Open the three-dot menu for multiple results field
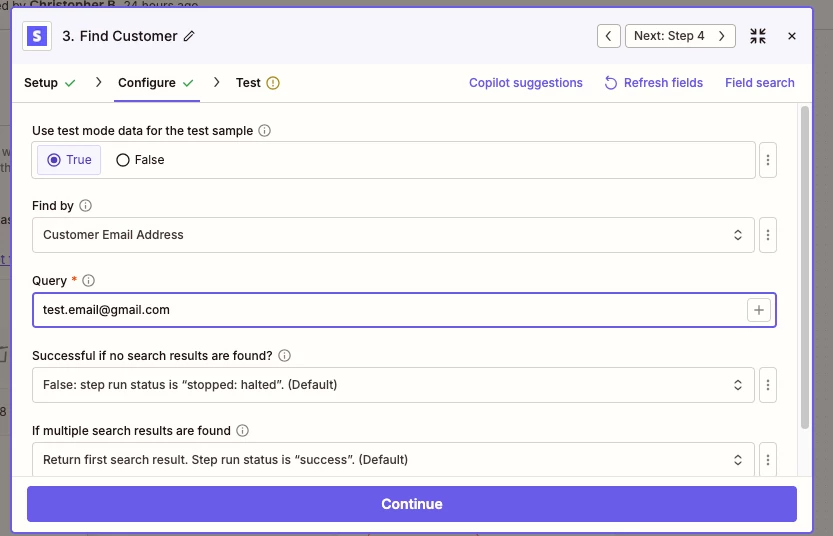This screenshot has width=833, height=536. click(768, 460)
